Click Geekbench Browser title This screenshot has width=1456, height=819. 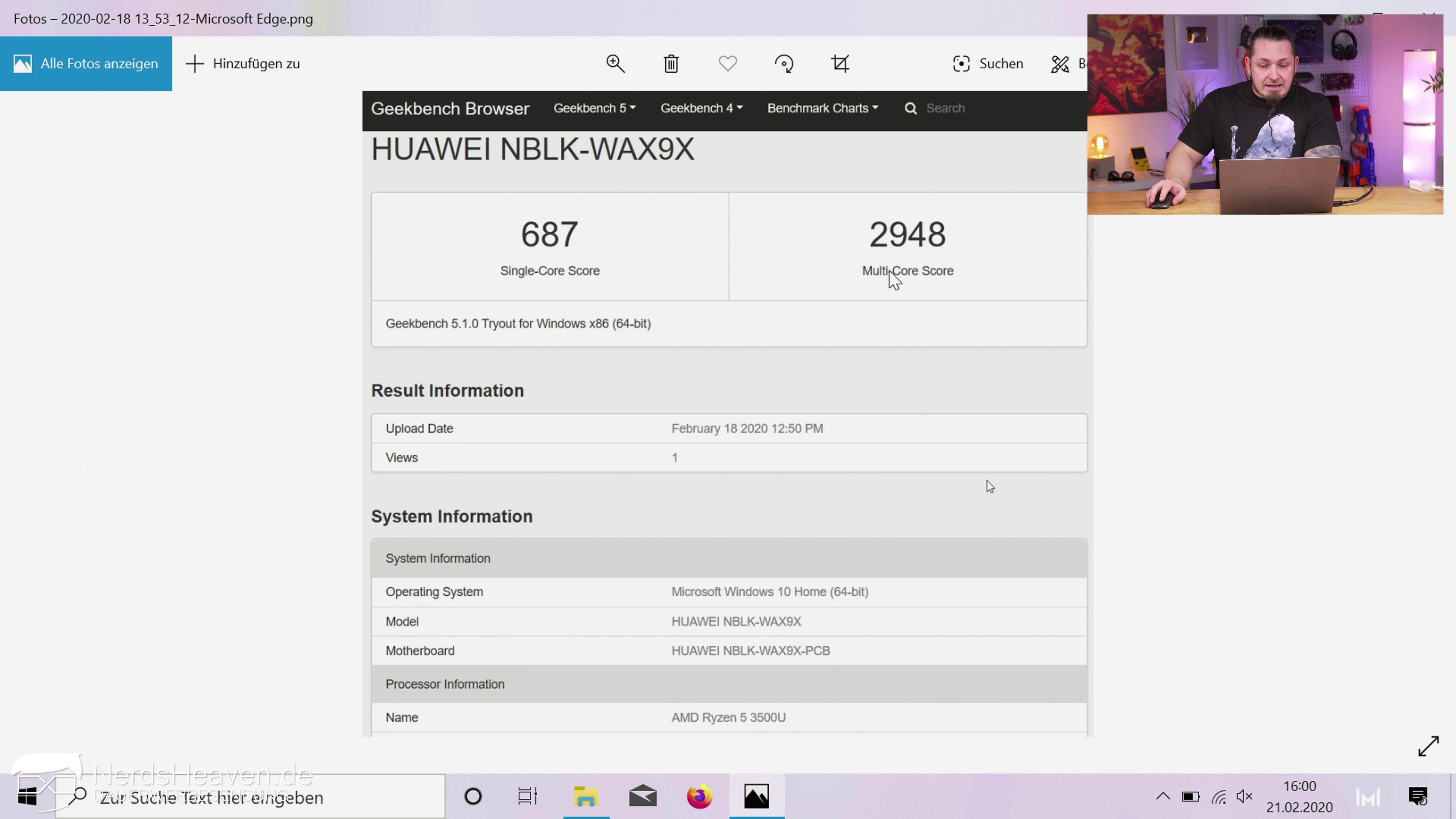click(x=450, y=108)
